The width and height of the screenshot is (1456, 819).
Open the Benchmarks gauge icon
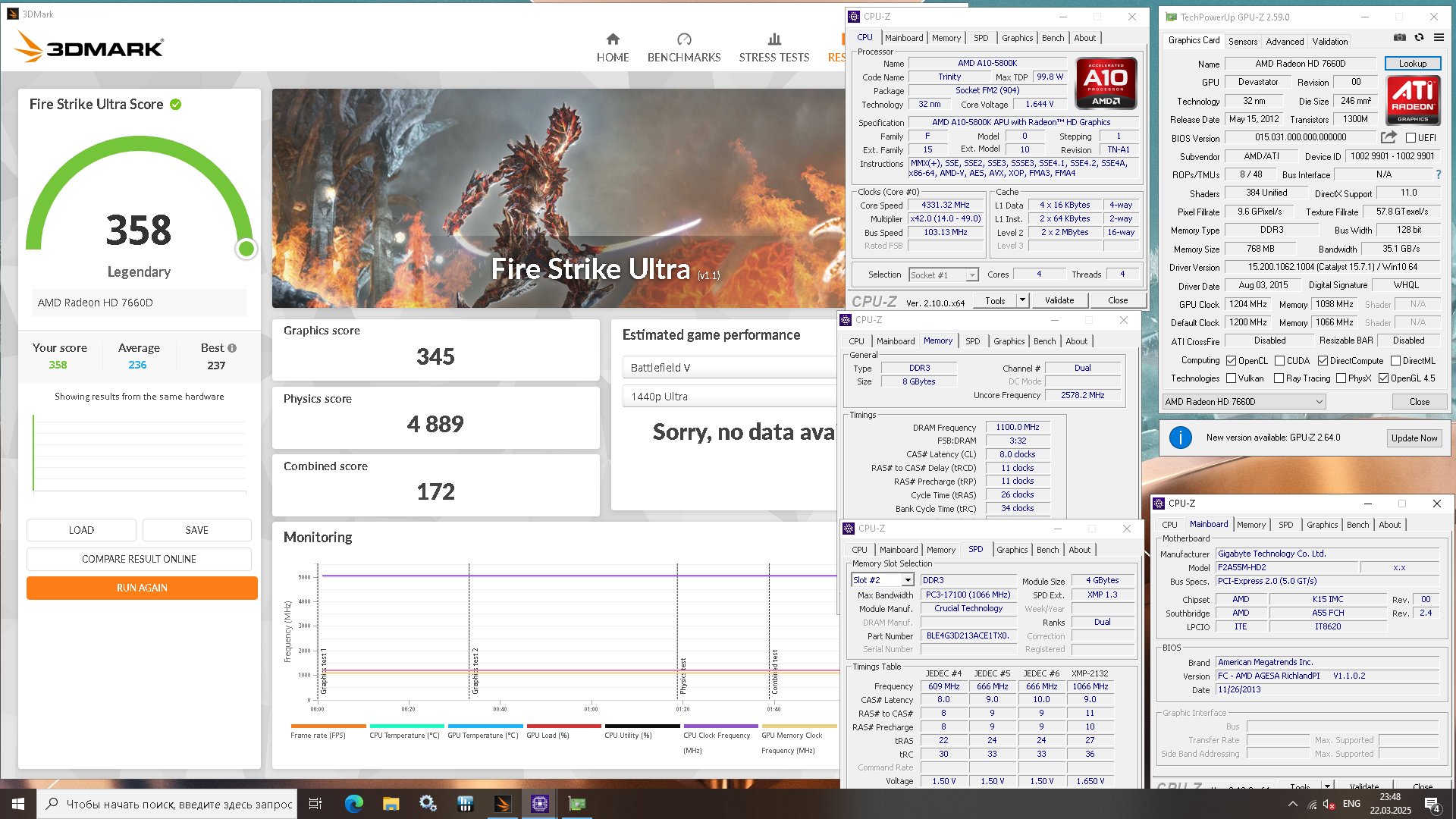[x=684, y=39]
